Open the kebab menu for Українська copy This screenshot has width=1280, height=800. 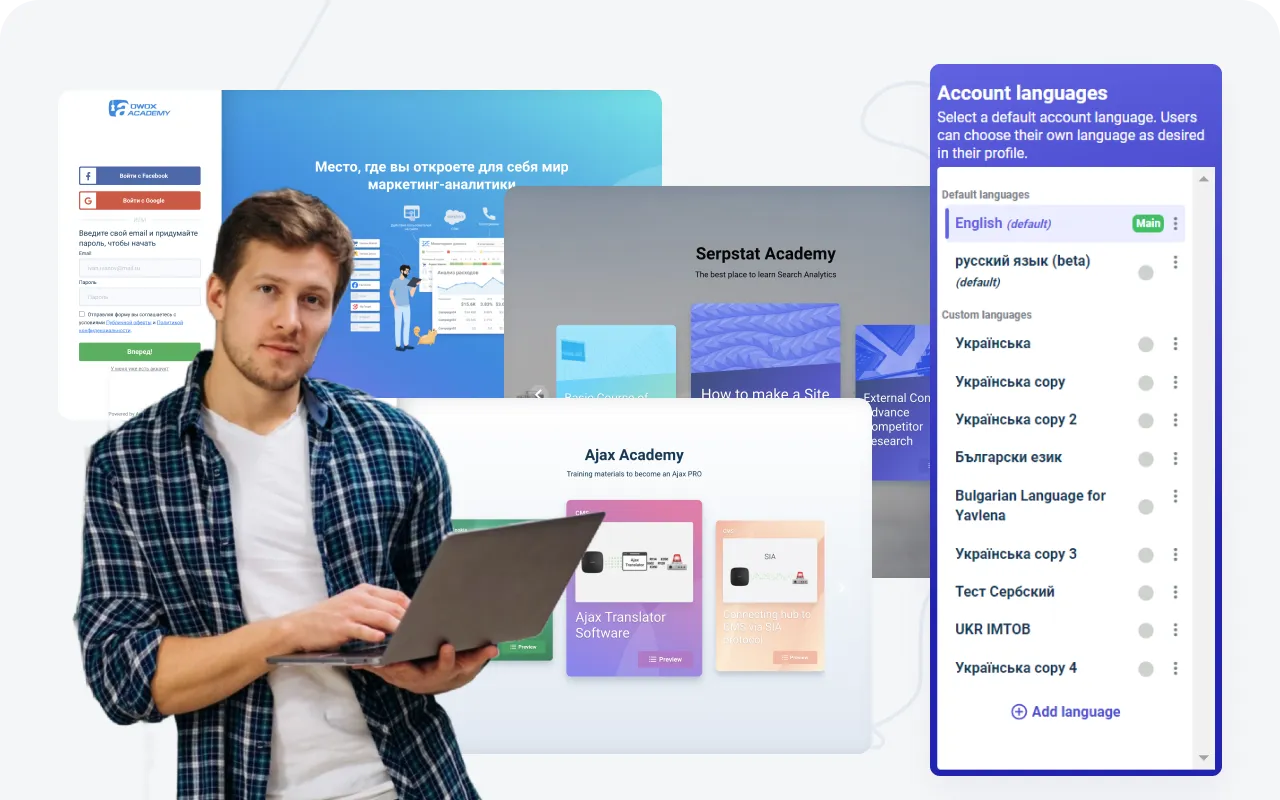coord(1175,382)
